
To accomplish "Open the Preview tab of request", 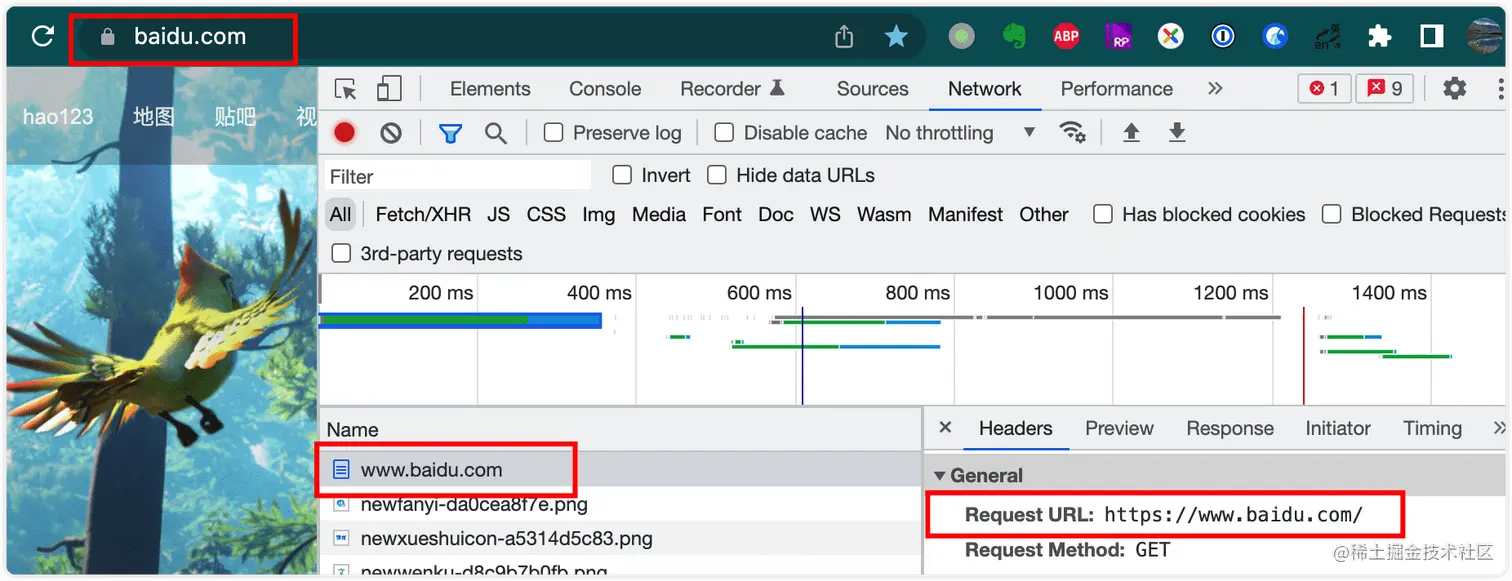I will point(1119,428).
